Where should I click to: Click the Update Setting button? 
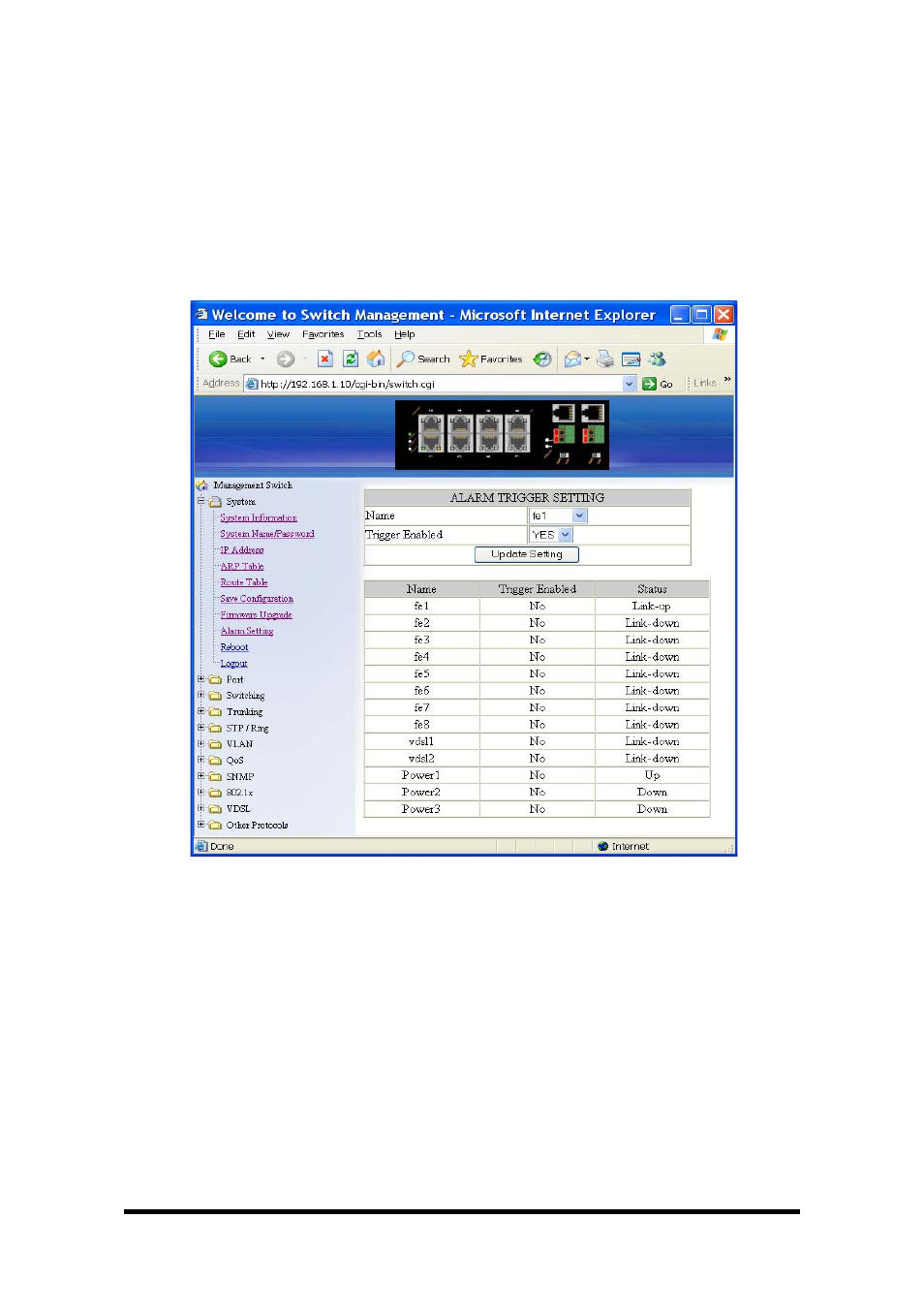(527, 554)
